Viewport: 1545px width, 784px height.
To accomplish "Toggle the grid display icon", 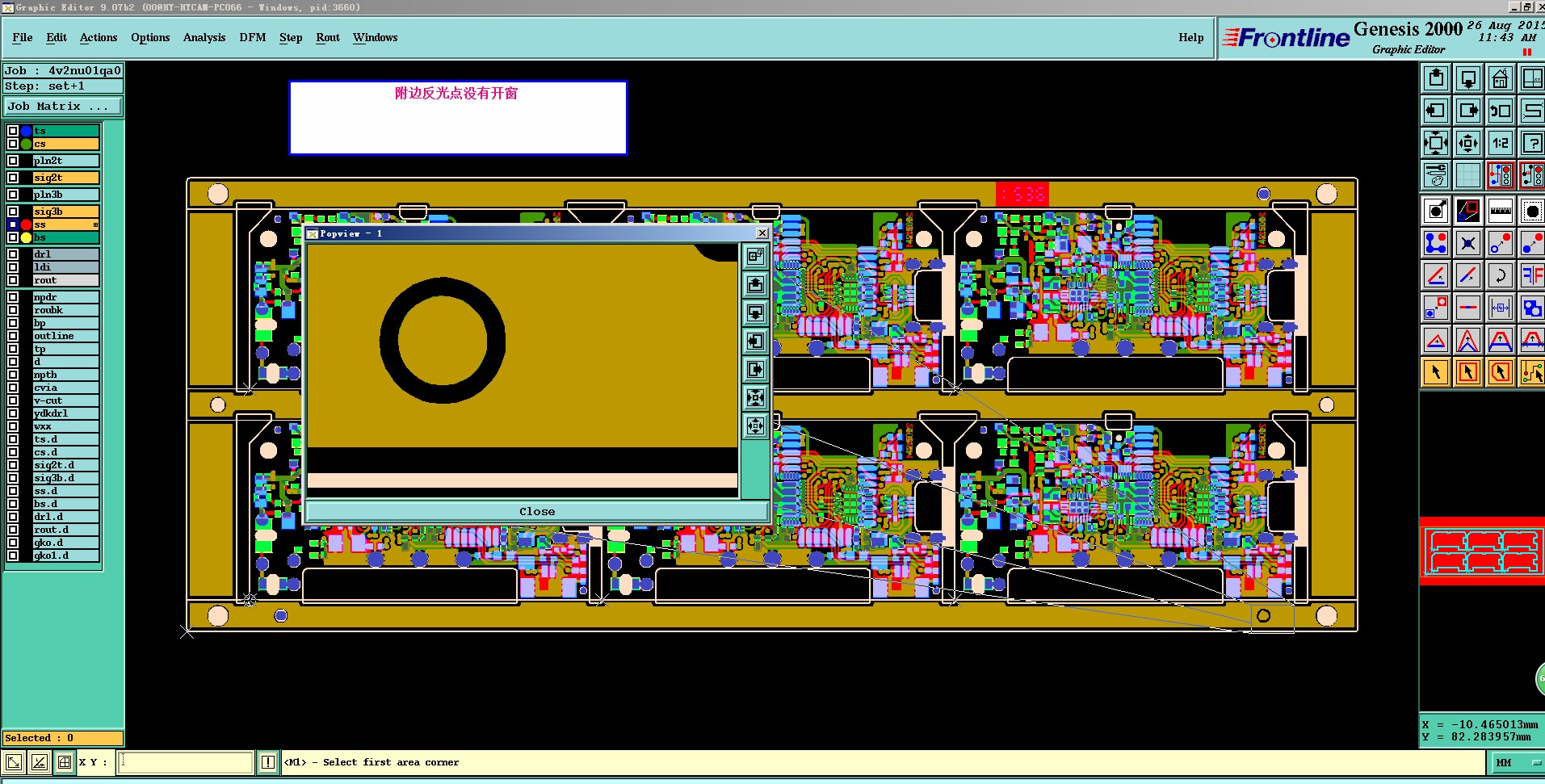I will 1468,175.
